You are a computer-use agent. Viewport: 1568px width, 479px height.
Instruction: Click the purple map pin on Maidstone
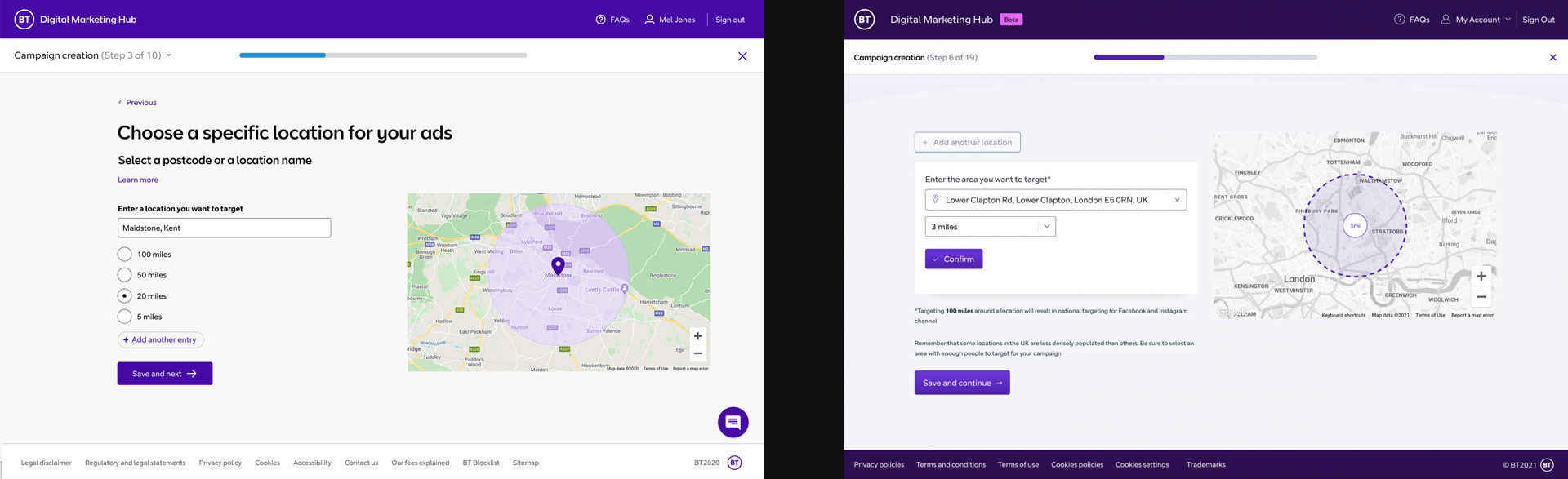pyautogui.click(x=558, y=266)
